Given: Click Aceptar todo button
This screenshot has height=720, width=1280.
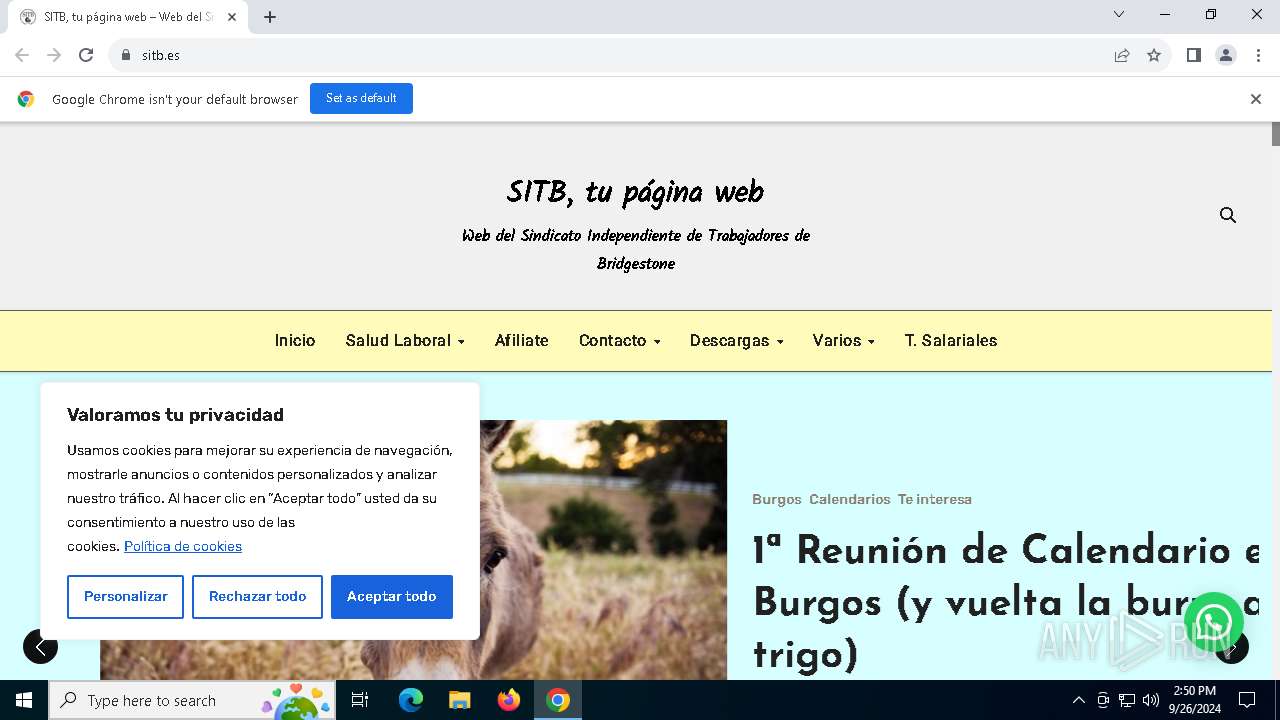Looking at the screenshot, I should tap(392, 596).
